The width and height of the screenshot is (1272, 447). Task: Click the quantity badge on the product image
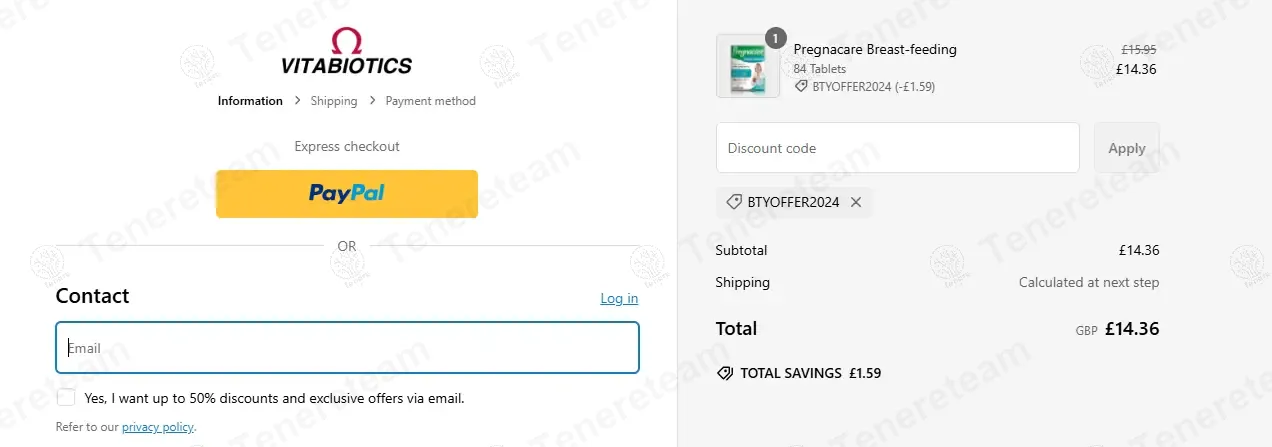click(x=776, y=39)
